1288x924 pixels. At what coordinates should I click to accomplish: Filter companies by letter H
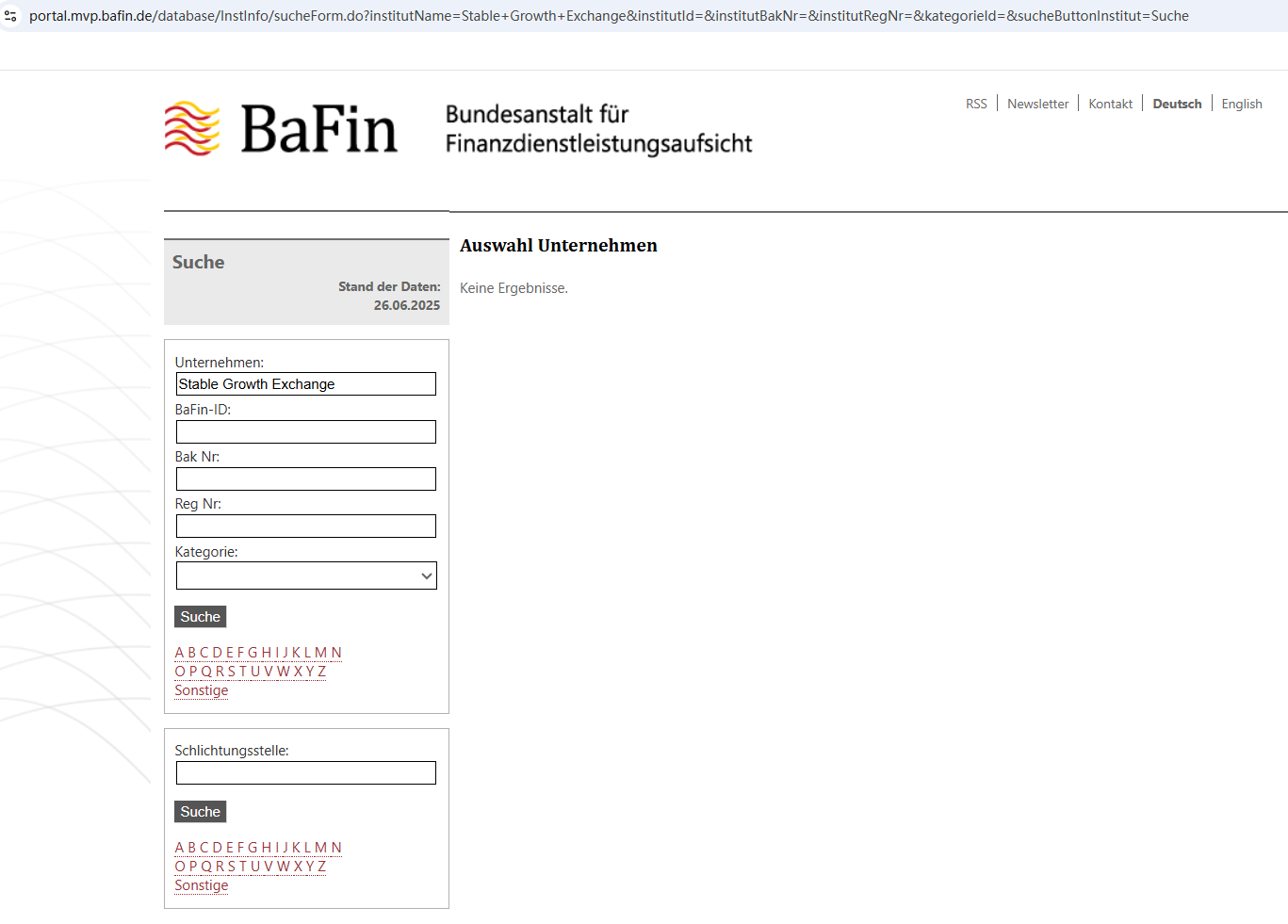click(267, 653)
